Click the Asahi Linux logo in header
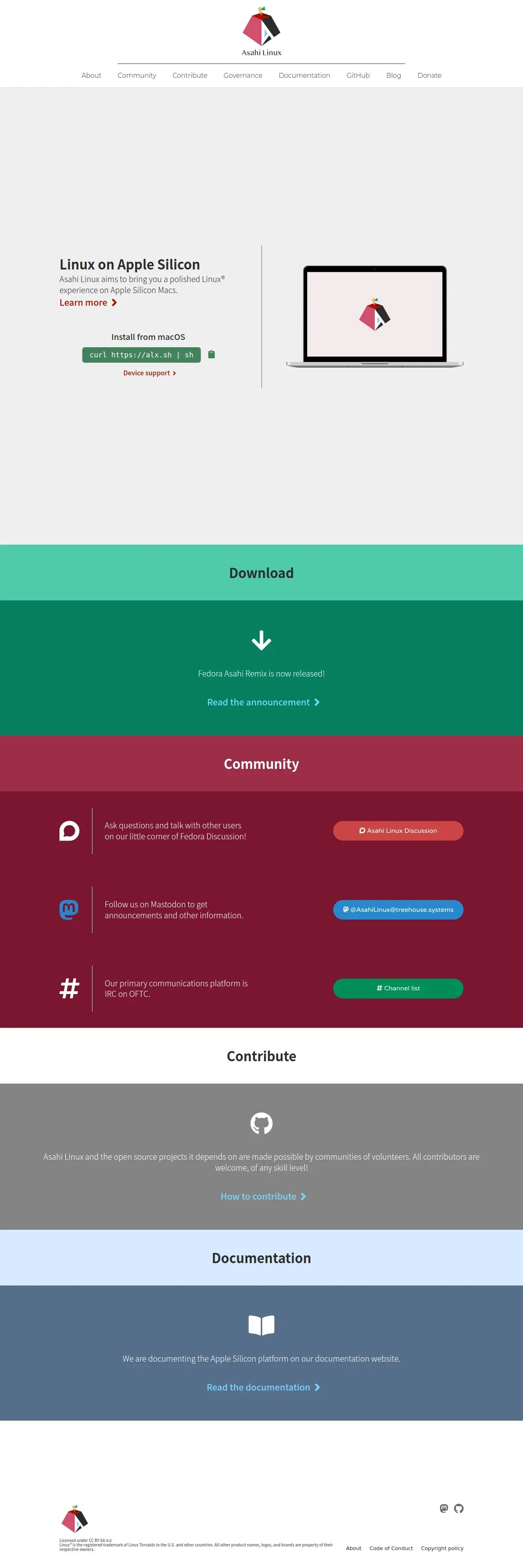523x1568 pixels. 261,31
